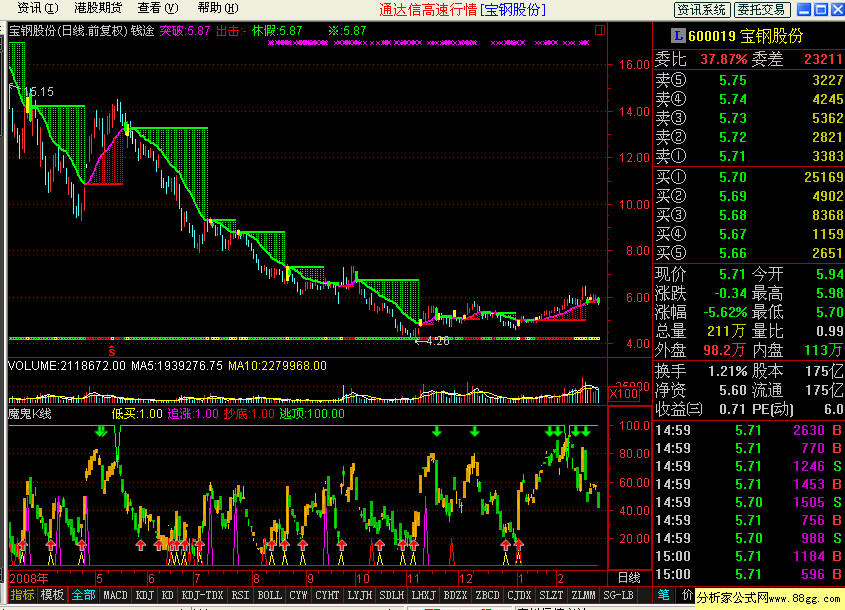Select the ZBCD indicator tab
This screenshot has width=845, height=610.
487,595
